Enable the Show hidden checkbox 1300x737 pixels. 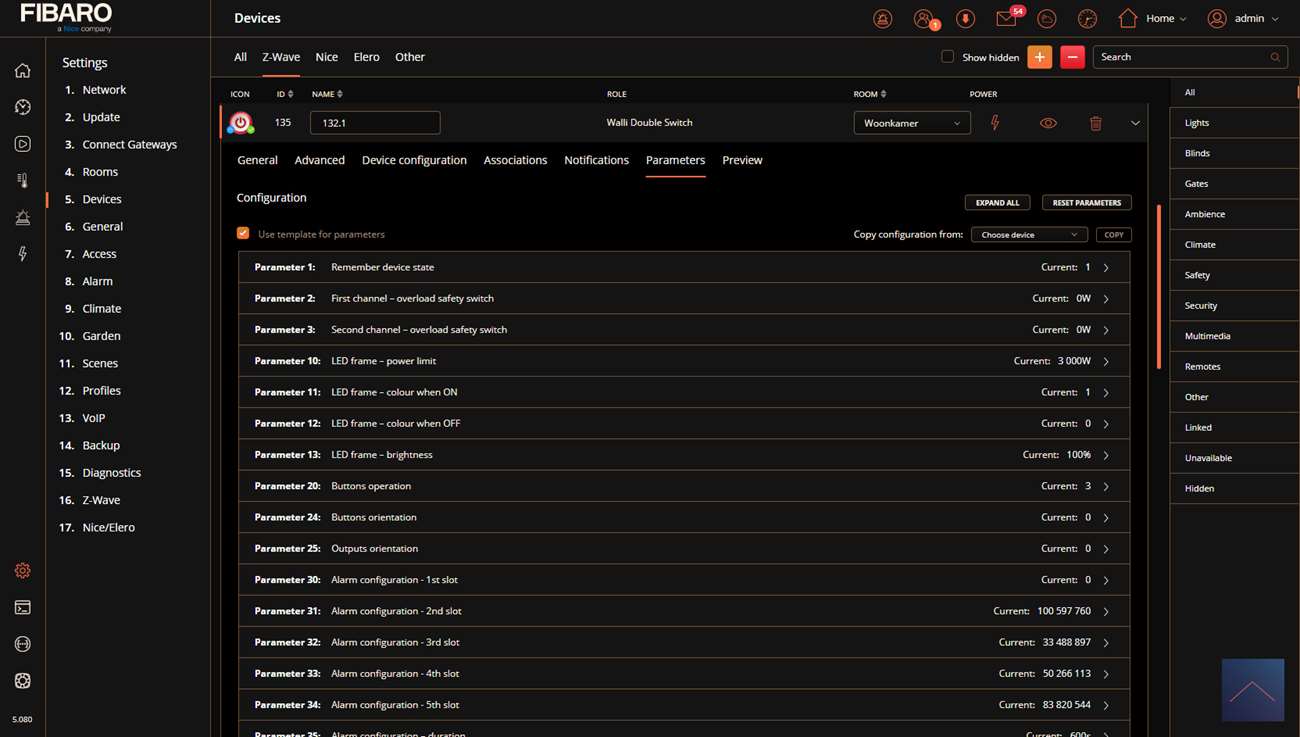(x=947, y=57)
